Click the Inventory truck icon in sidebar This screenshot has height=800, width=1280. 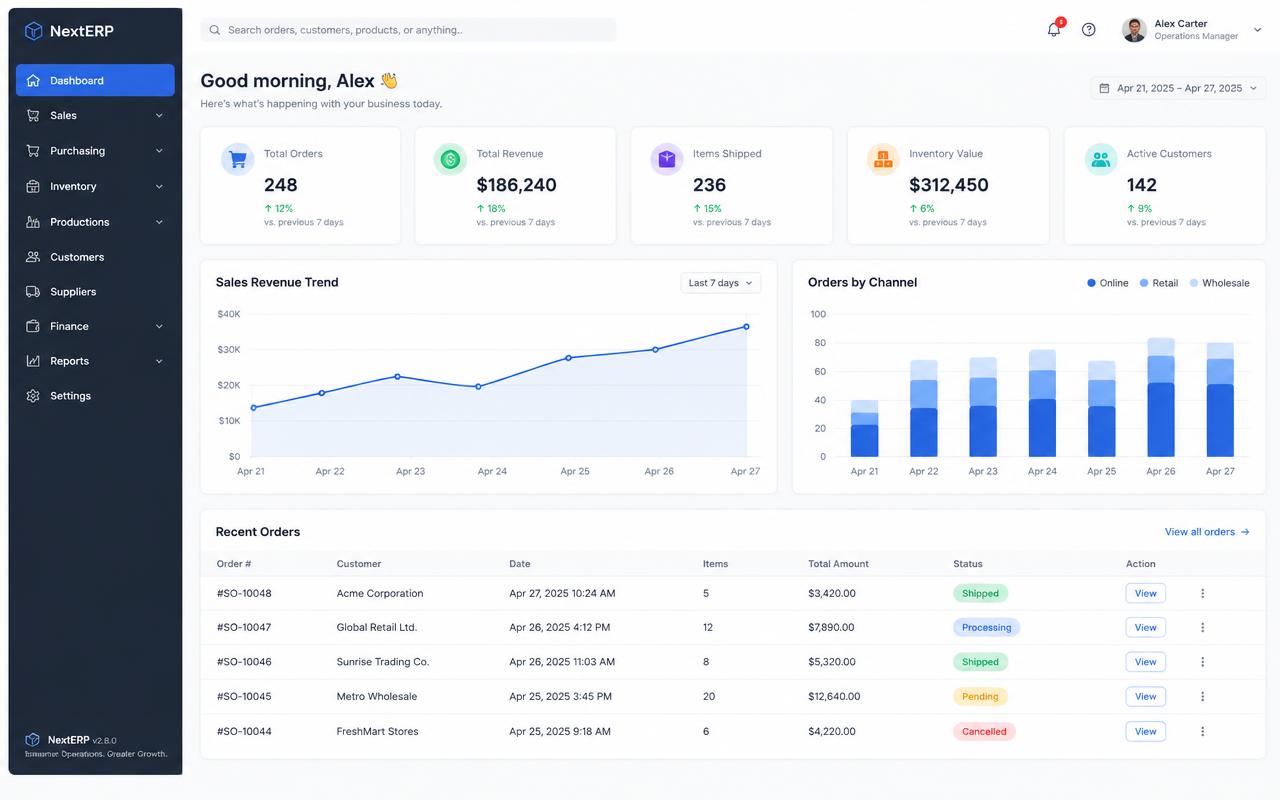pyautogui.click(x=33, y=186)
